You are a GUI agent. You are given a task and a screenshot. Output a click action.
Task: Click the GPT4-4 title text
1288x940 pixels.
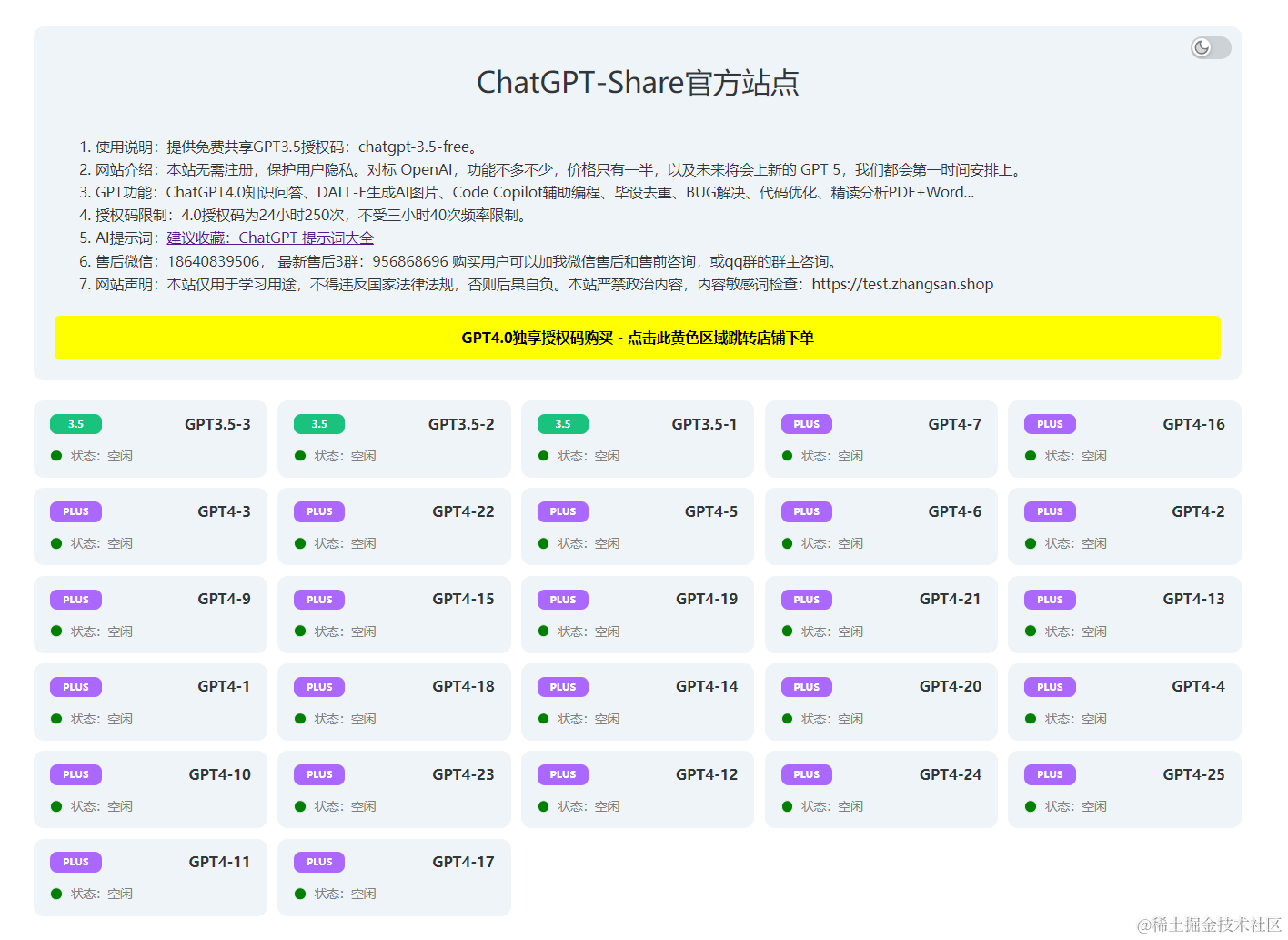pyautogui.click(x=1198, y=686)
